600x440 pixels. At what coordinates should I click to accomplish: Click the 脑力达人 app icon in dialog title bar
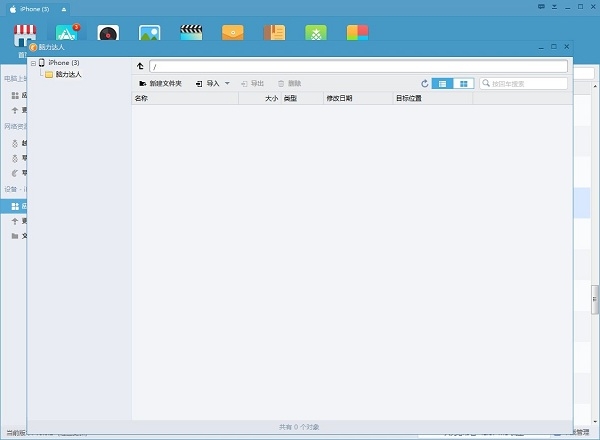pyautogui.click(x=33, y=47)
